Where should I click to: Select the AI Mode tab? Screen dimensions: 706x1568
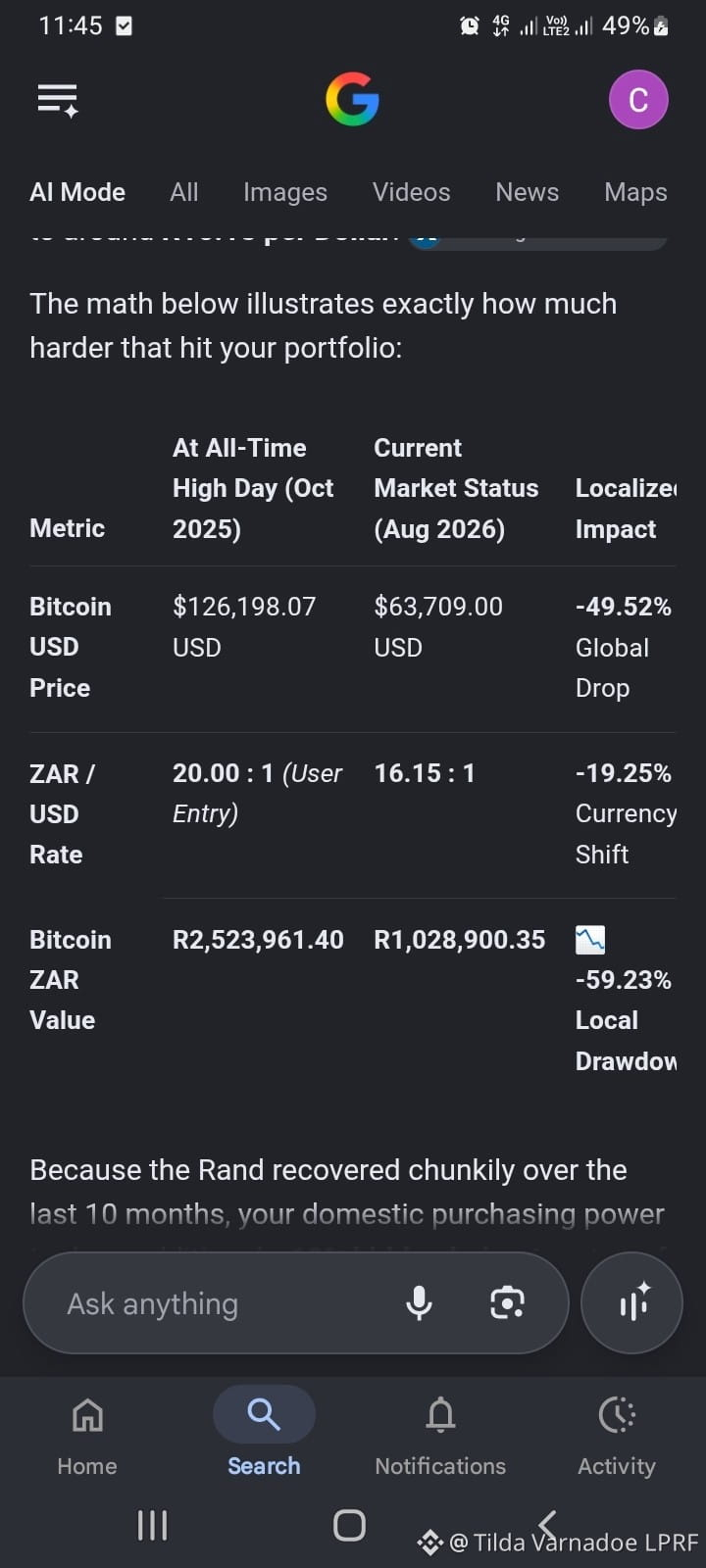coord(77,192)
